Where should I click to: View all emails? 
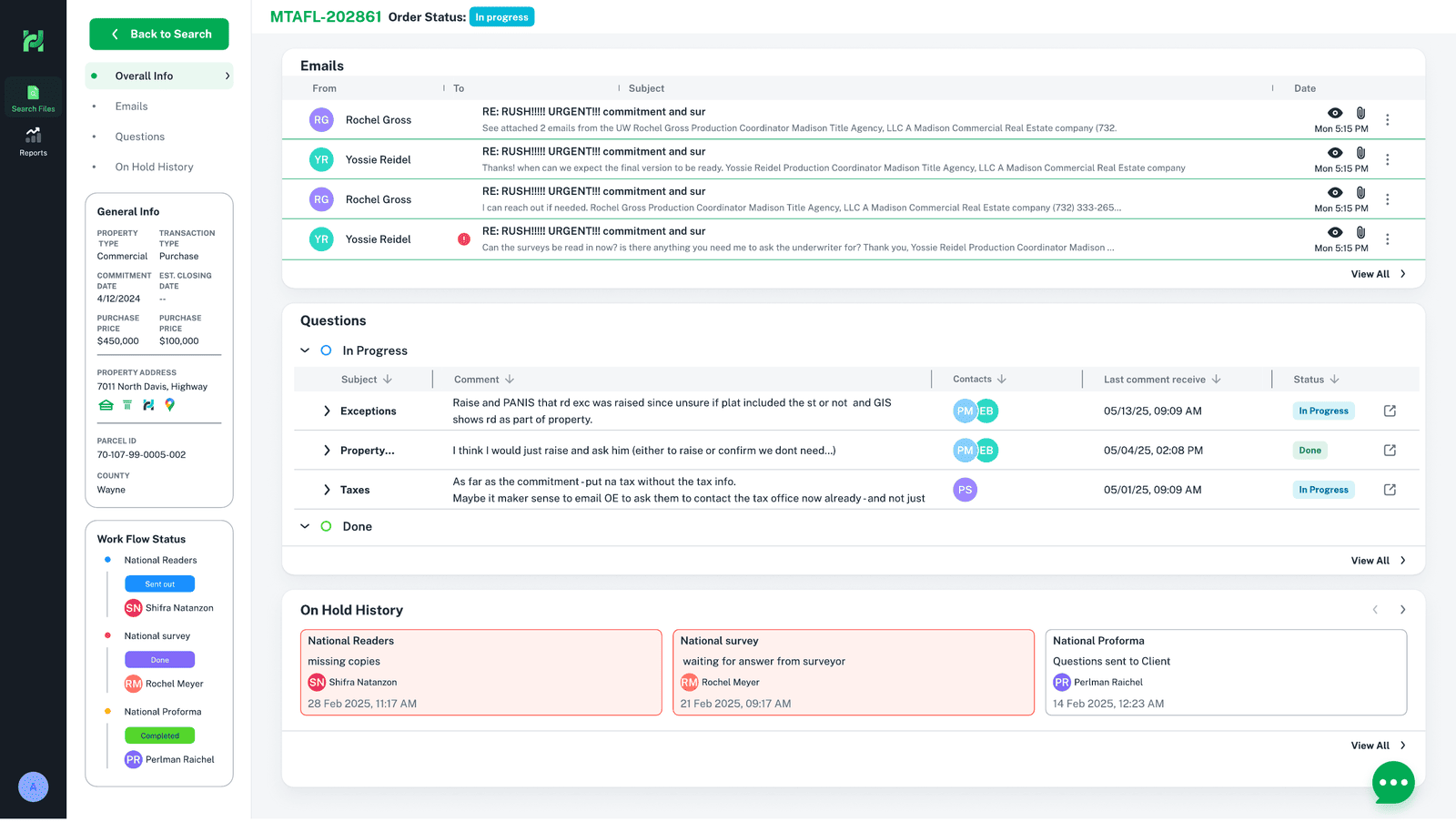click(x=1379, y=274)
